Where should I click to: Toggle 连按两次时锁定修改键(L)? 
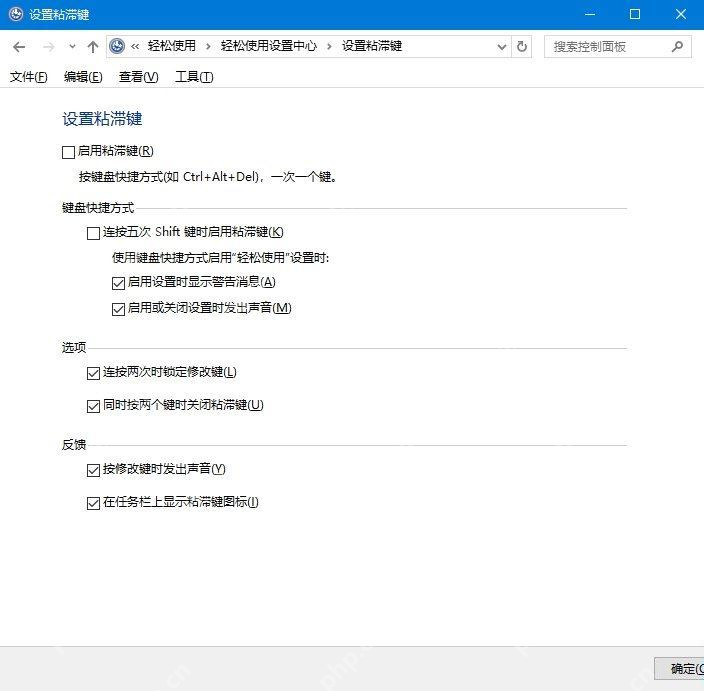tap(93, 374)
